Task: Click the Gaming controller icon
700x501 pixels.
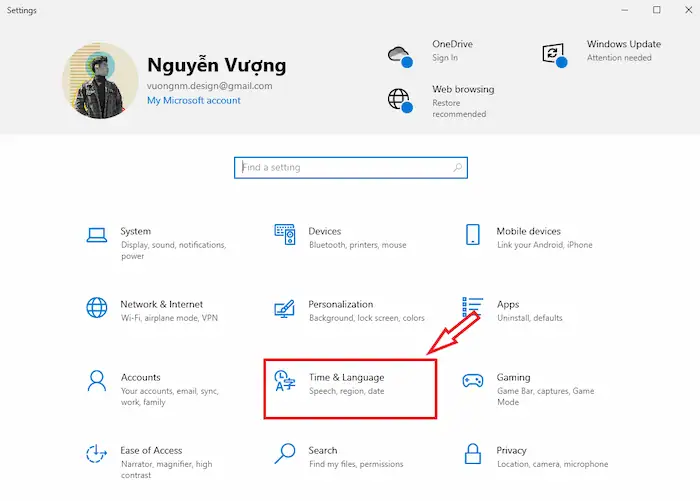Action: tap(473, 380)
